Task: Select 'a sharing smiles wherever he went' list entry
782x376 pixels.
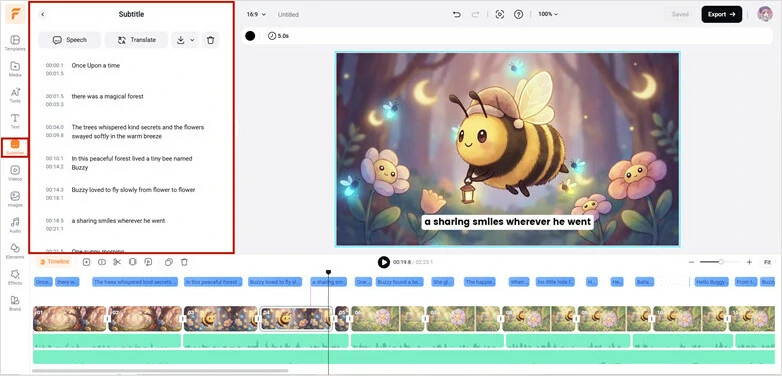Action: 118,220
